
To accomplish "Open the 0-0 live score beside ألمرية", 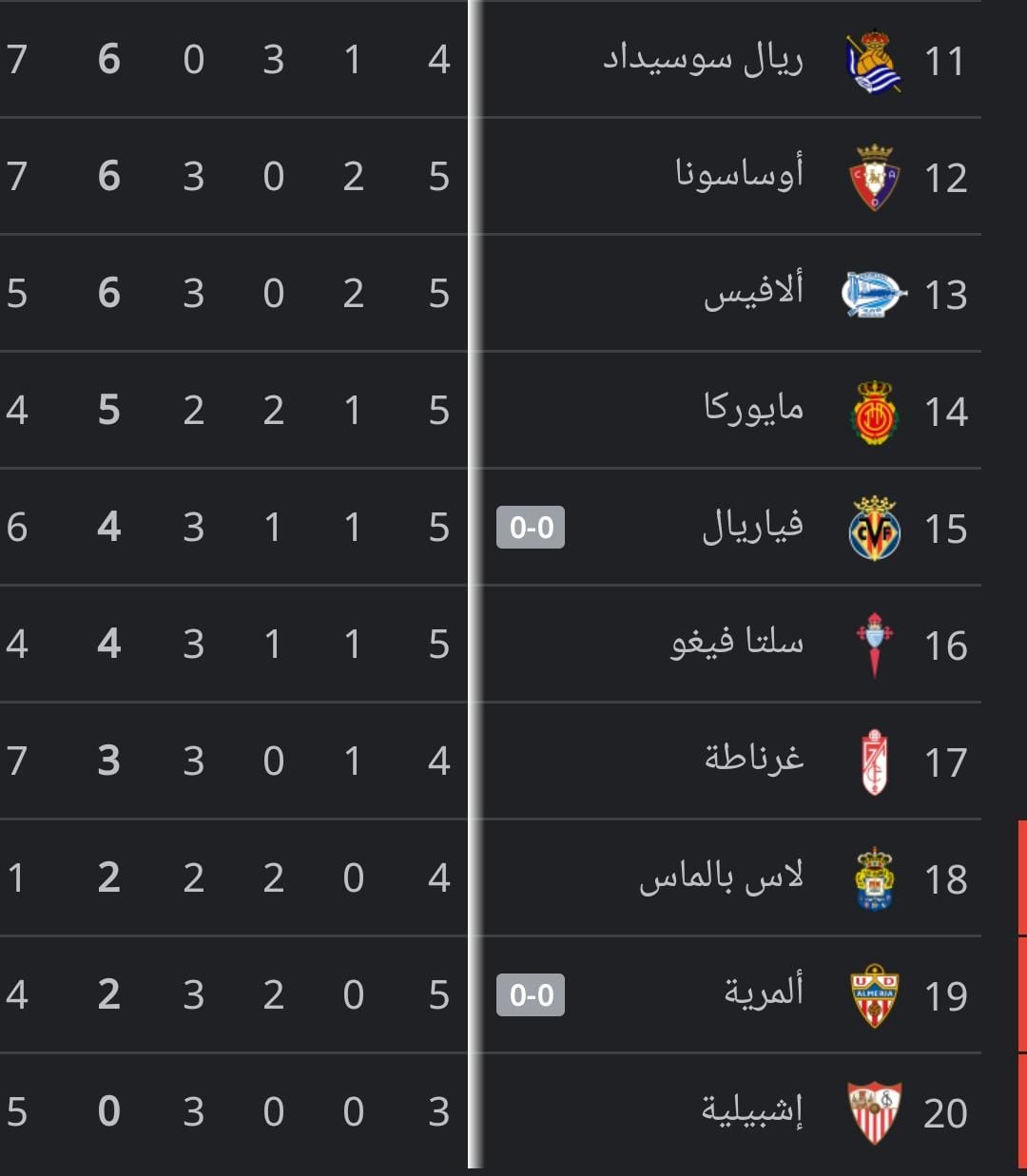I will point(531,995).
